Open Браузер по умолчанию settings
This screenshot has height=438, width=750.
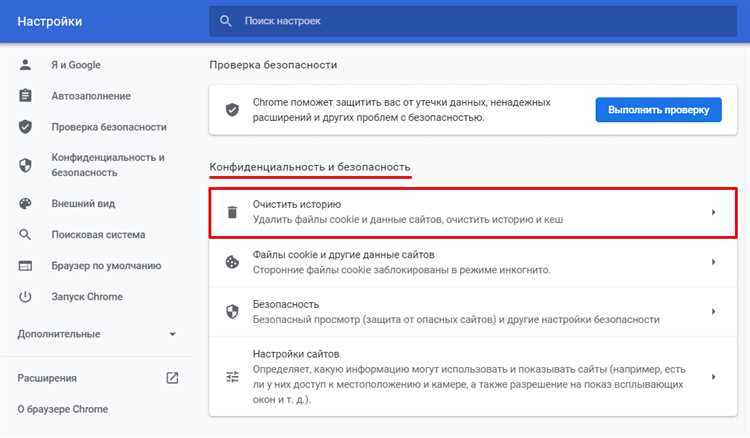pyautogui.click(x=106, y=265)
